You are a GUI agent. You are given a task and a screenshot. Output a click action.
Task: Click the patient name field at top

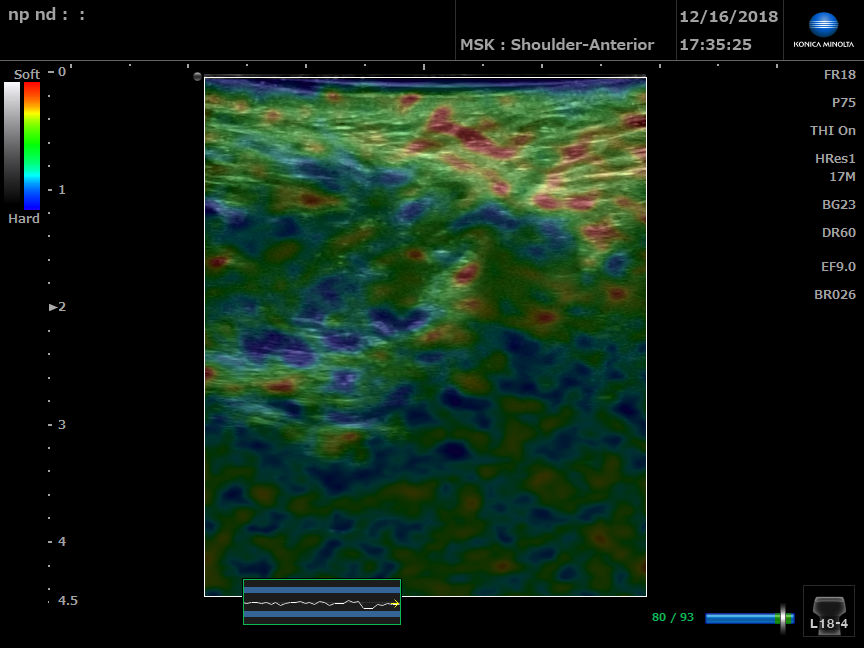click(47, 16)
